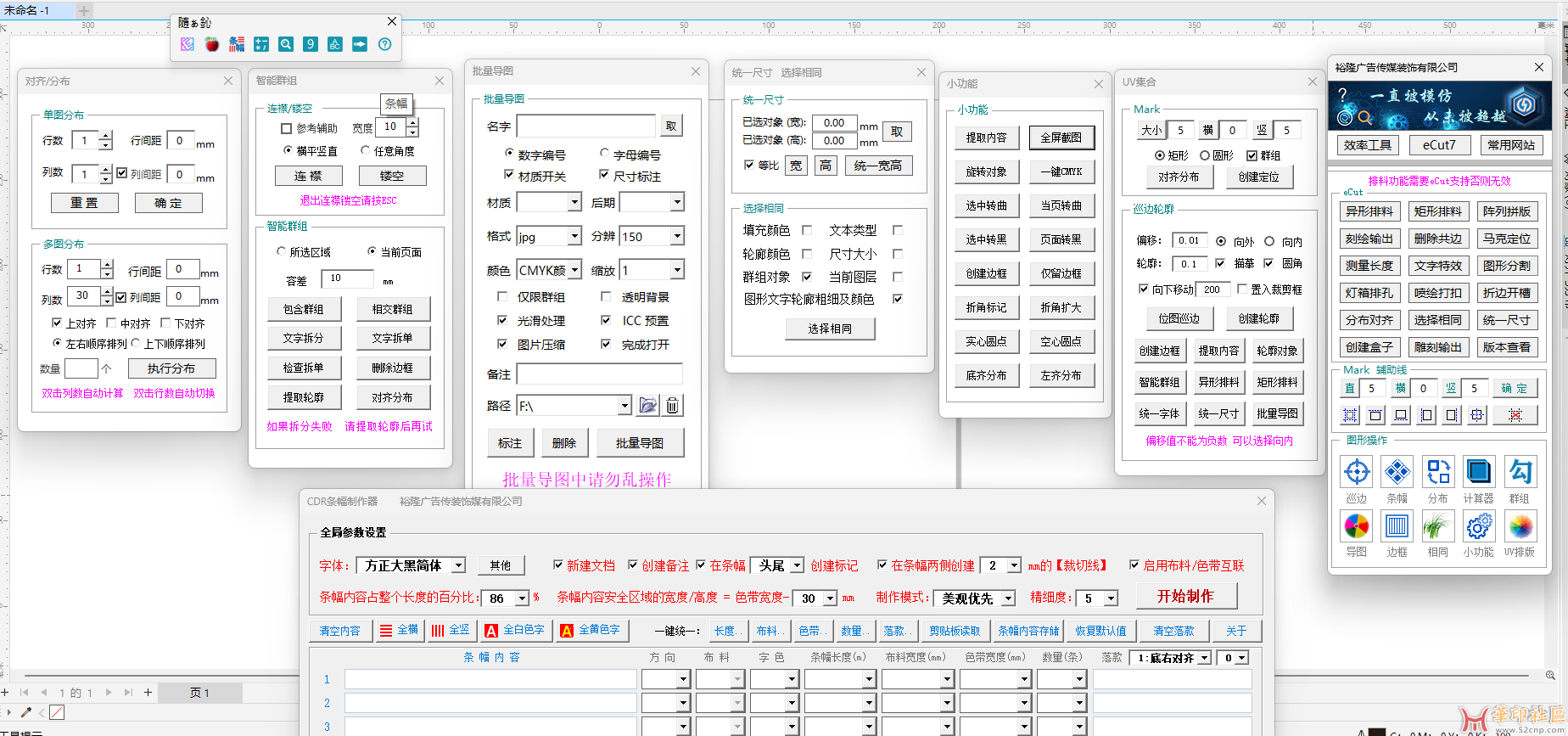Viewport: 1568px width, 736px height.
Task: Open the 群组 icon in 图形操作
Action: pyautogui.click(x=1520, y=472)
